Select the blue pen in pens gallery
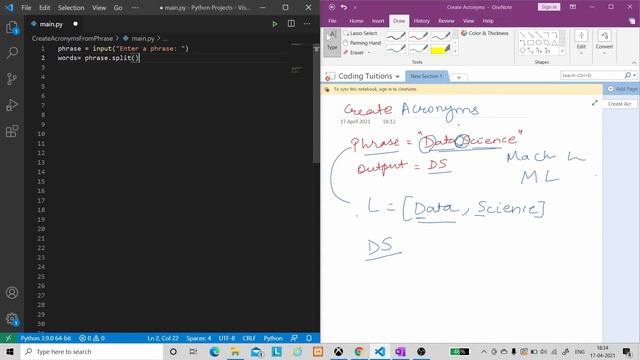 440,36
